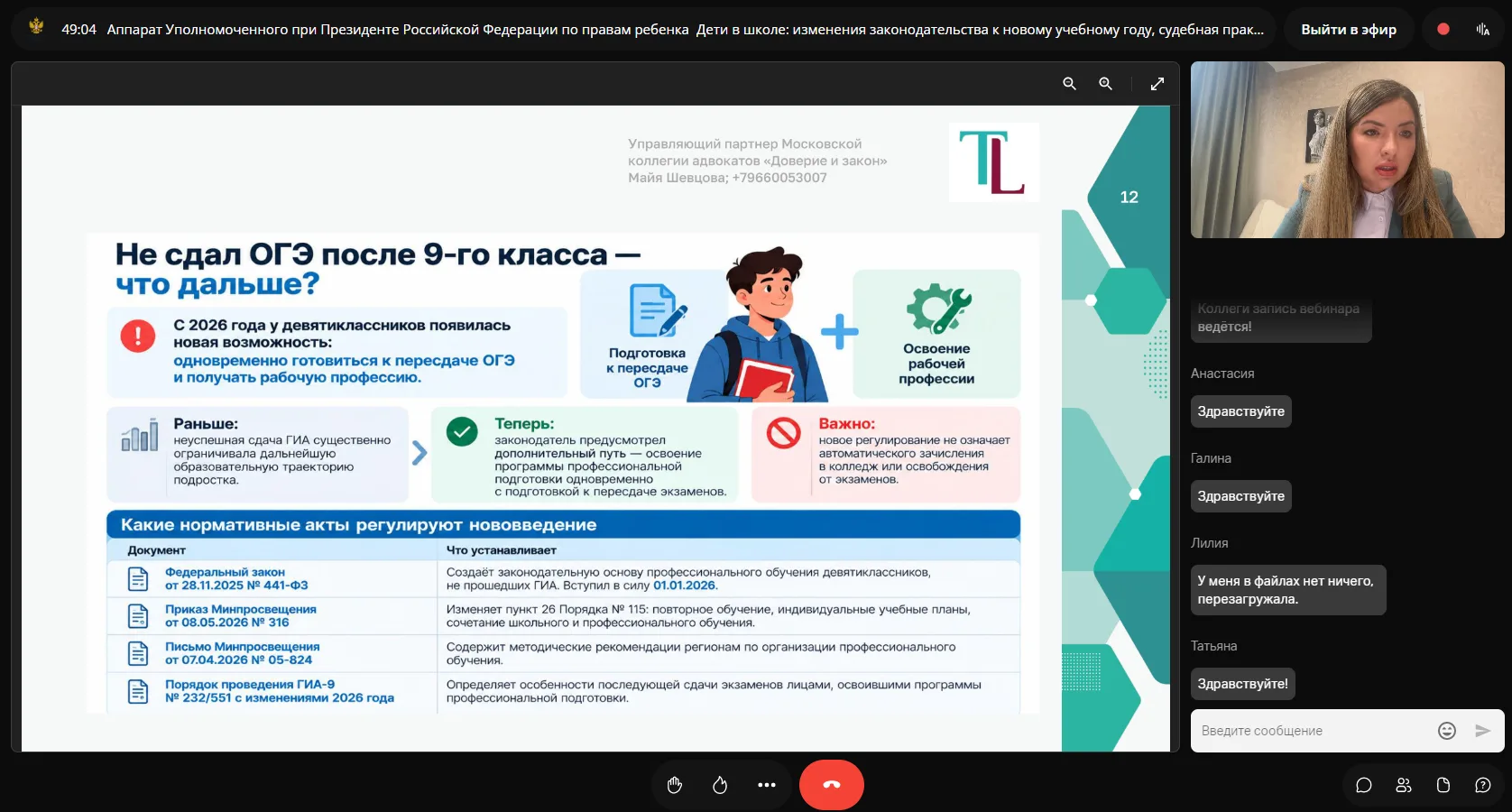The height and width of the screenshot is (812, 1512).
Task: Click the 49:04 timer
Action: [x=78, y=30]
